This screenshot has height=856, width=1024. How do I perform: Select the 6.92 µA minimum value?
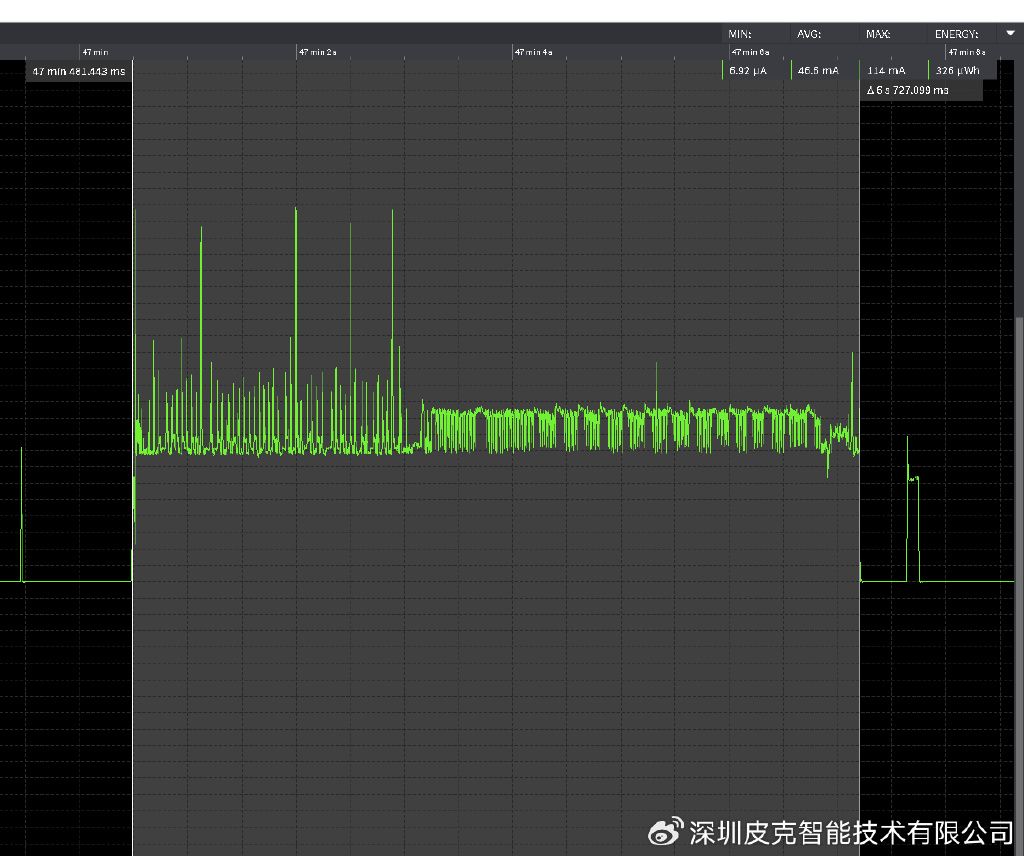pyautogui.click(x=748, y=71)
